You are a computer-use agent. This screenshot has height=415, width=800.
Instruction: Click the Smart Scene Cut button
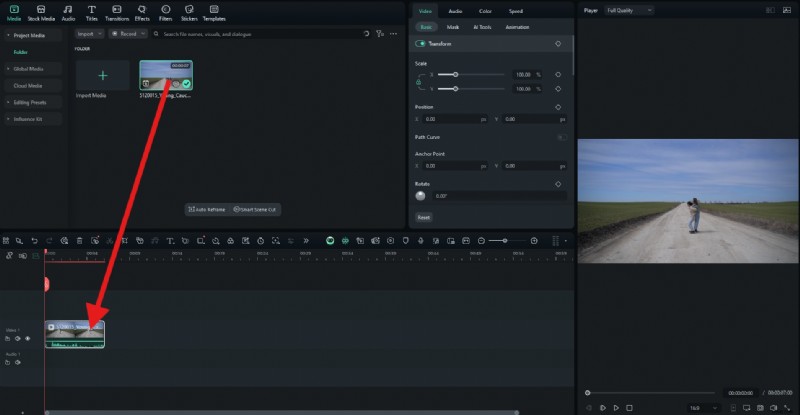coord(255,209)
